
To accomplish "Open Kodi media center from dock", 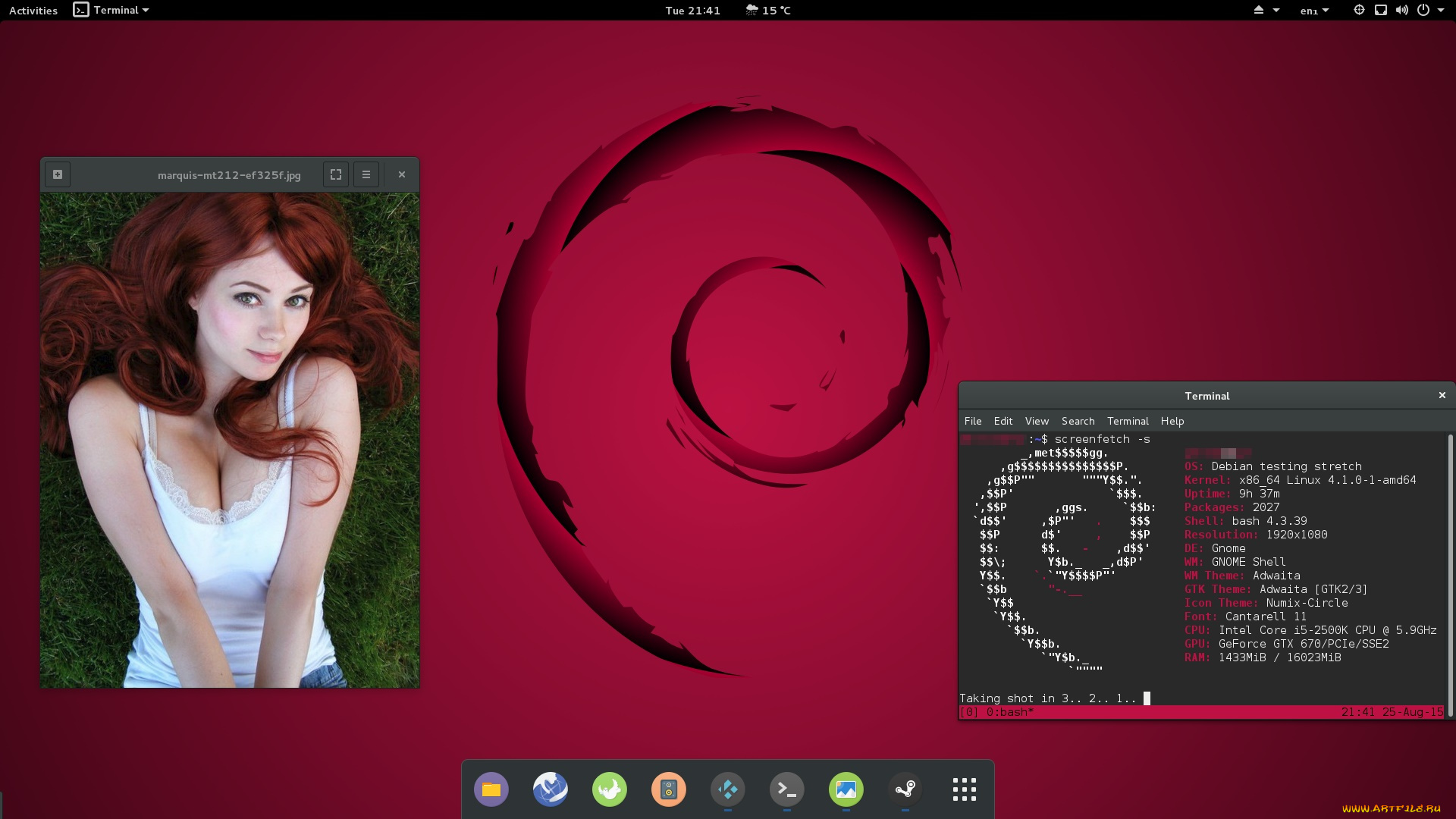I will [728, 789].
